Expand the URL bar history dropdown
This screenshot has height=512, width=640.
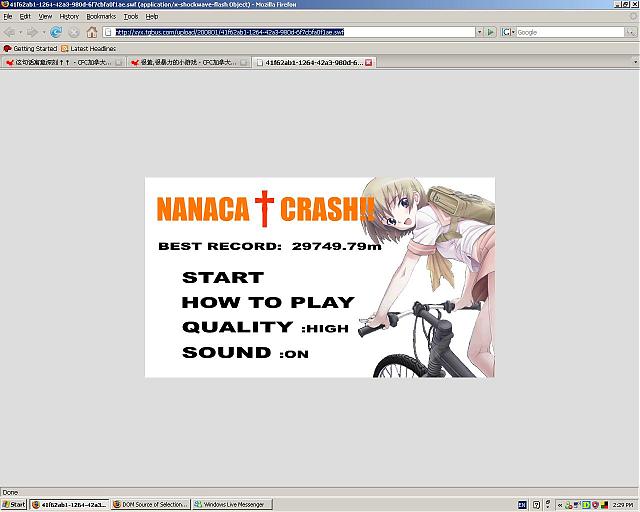coord(478,32)
